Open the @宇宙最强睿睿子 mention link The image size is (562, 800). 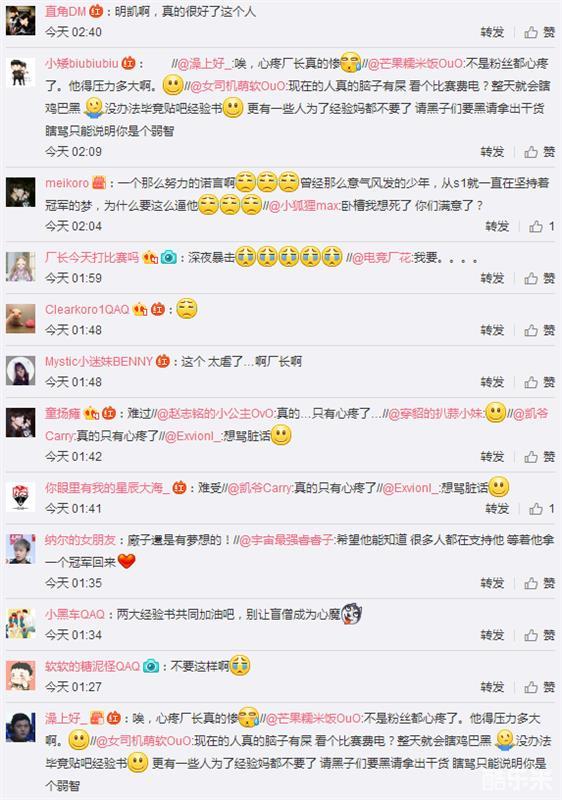click(287, 540)
